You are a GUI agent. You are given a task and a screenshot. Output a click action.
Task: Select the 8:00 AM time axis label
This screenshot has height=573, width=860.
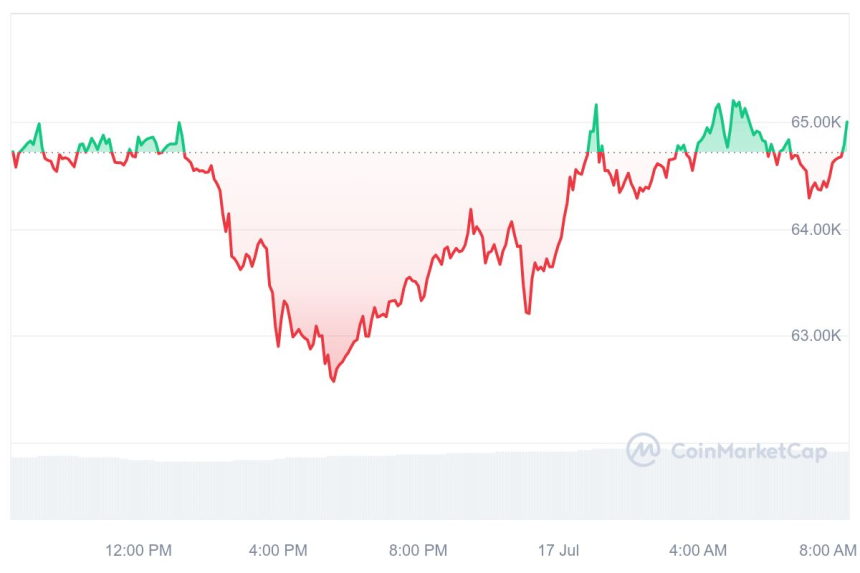[829, 550]
